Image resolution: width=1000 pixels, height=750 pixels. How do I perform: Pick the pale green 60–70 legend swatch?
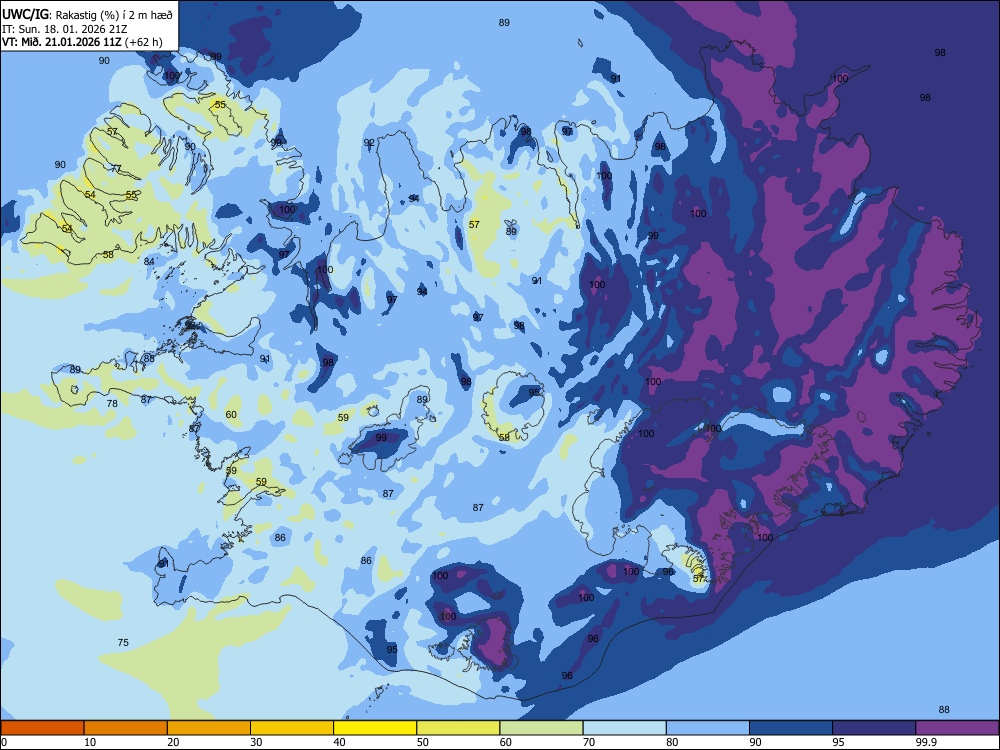pos(541,728)
